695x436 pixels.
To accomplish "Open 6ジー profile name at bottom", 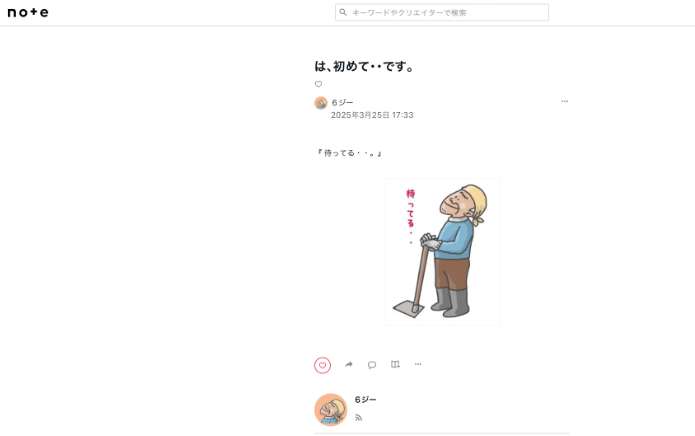I will click(x=365, y=400).
